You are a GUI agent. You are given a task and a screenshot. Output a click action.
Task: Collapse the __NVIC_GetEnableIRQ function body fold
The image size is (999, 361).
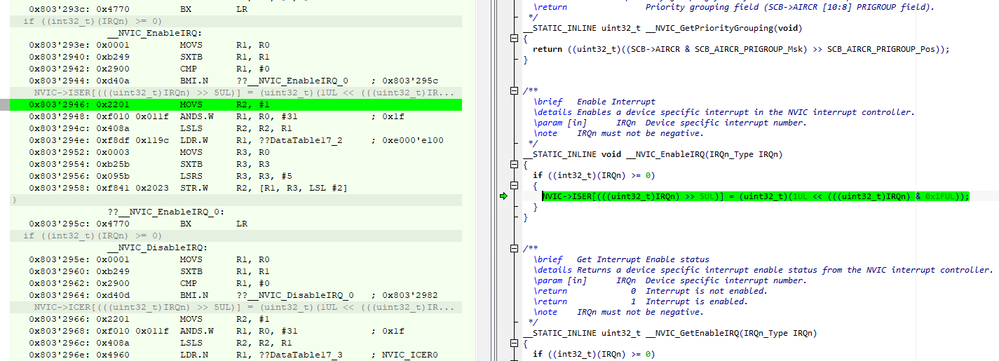(x=514, y=343)
